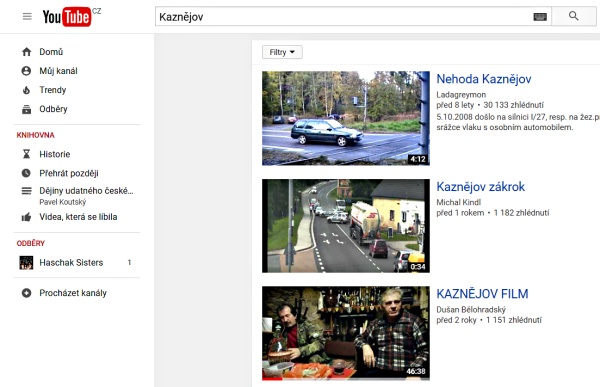
Task: Click the Odběry subscriptions icon
Action: [26, 109]
